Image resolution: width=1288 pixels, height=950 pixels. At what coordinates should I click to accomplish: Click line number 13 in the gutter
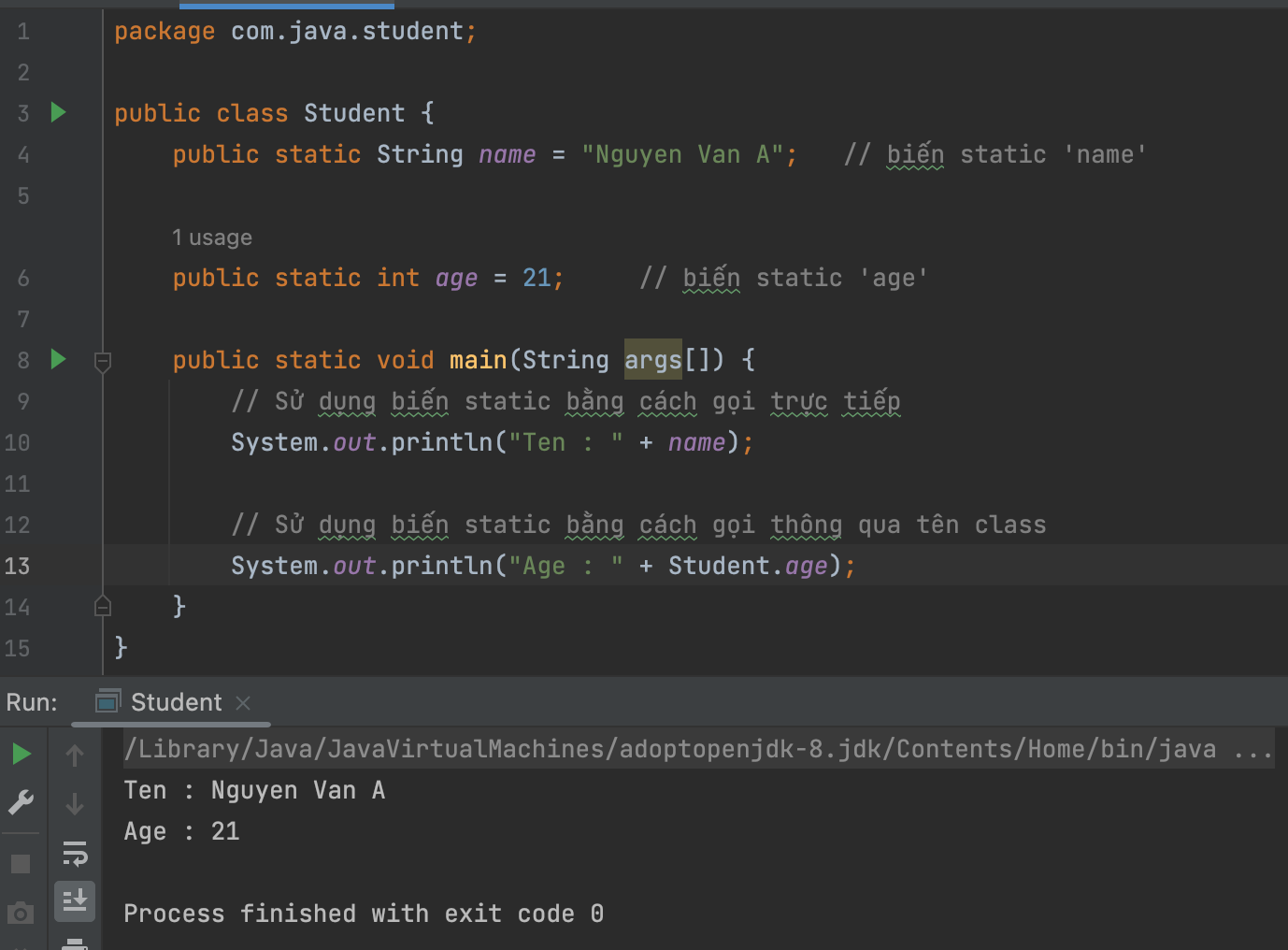tap(17, 566)
